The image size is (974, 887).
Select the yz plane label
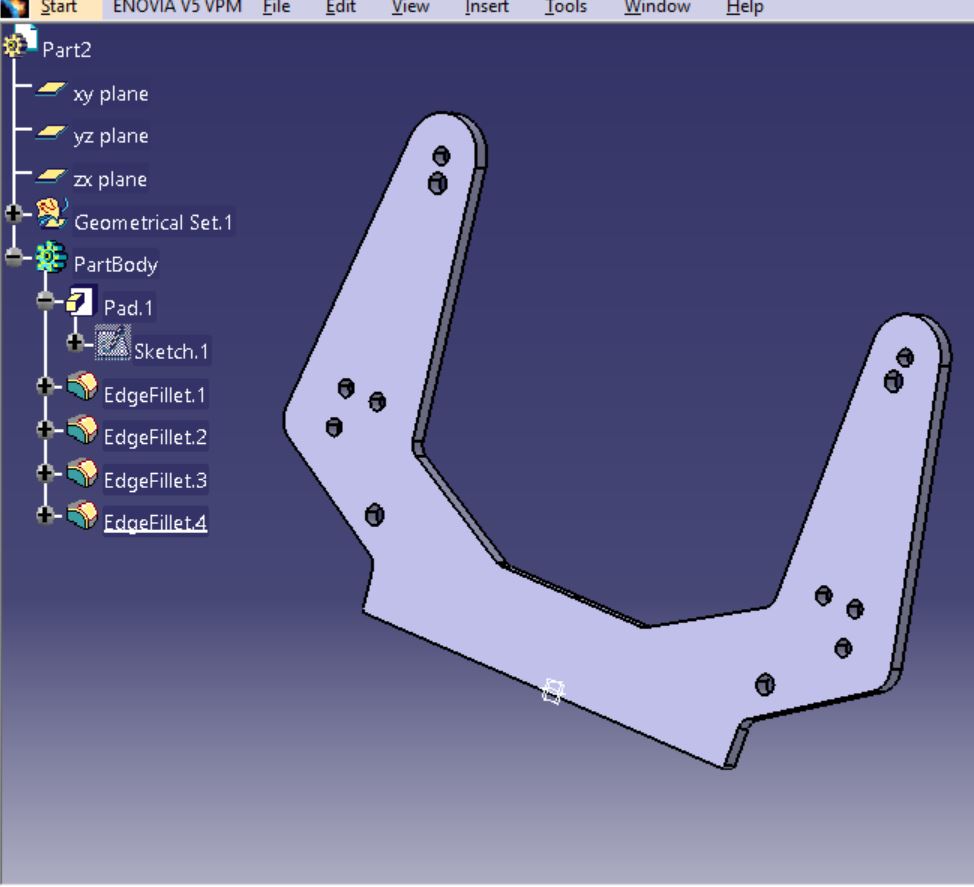click(x=111, y=136)
